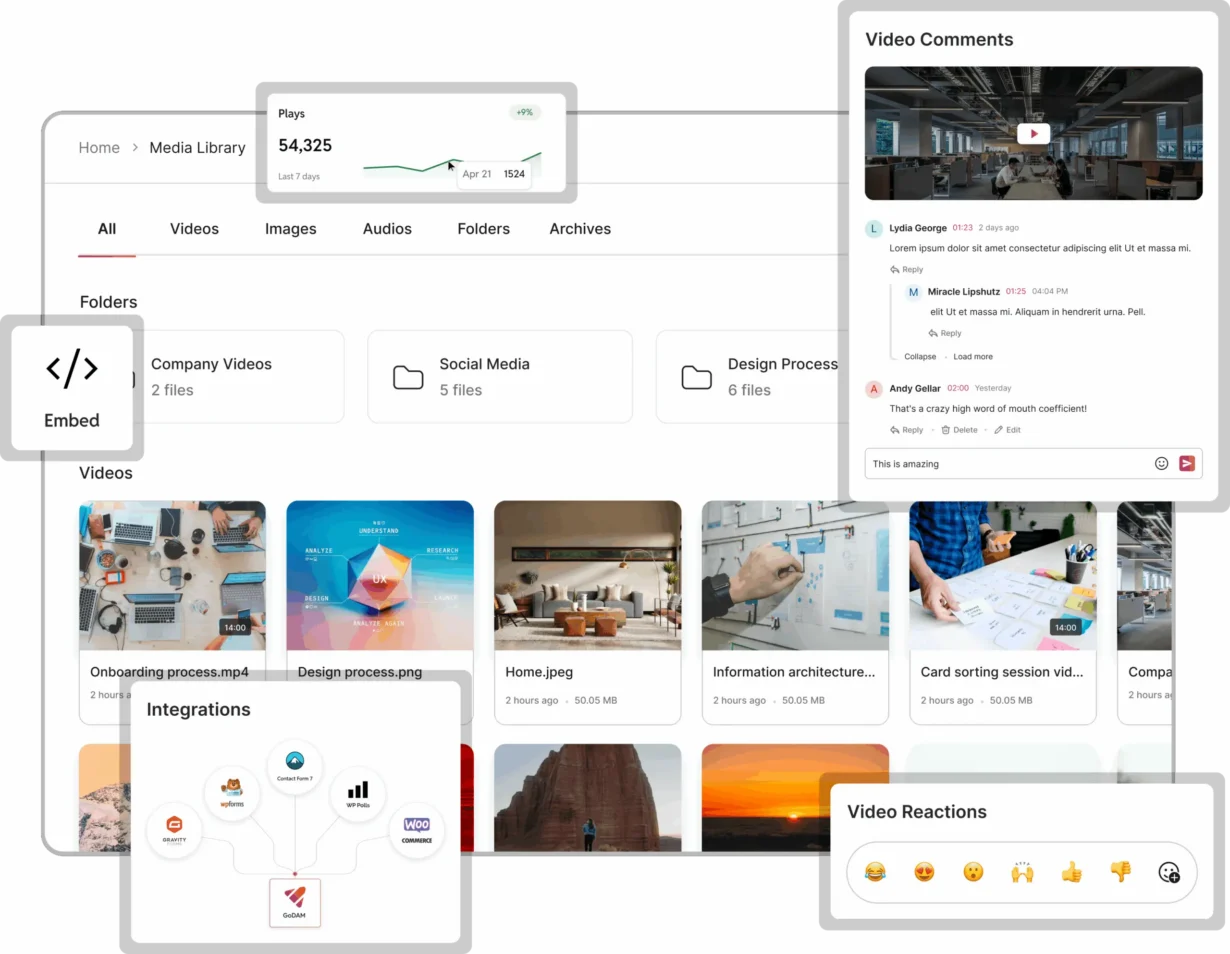The height and width of the screenshot is (954, 1230).
Task: Open the Social Media folder
Action: click(x=499, y=376)
